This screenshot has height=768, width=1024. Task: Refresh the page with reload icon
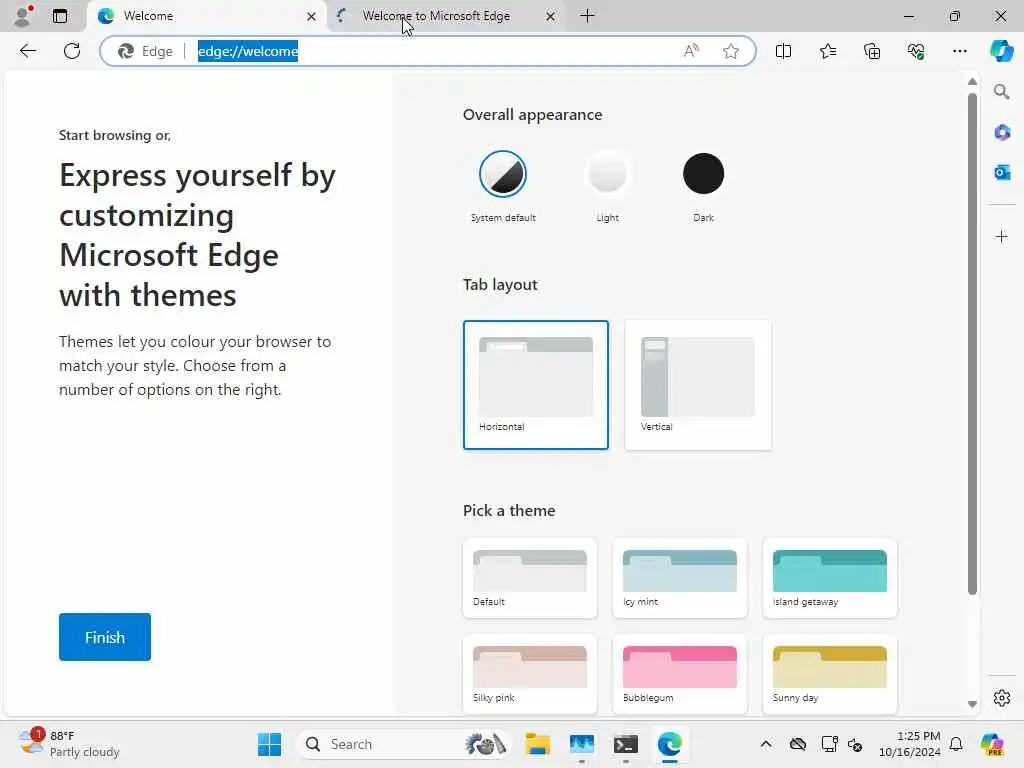click(72, 51)
